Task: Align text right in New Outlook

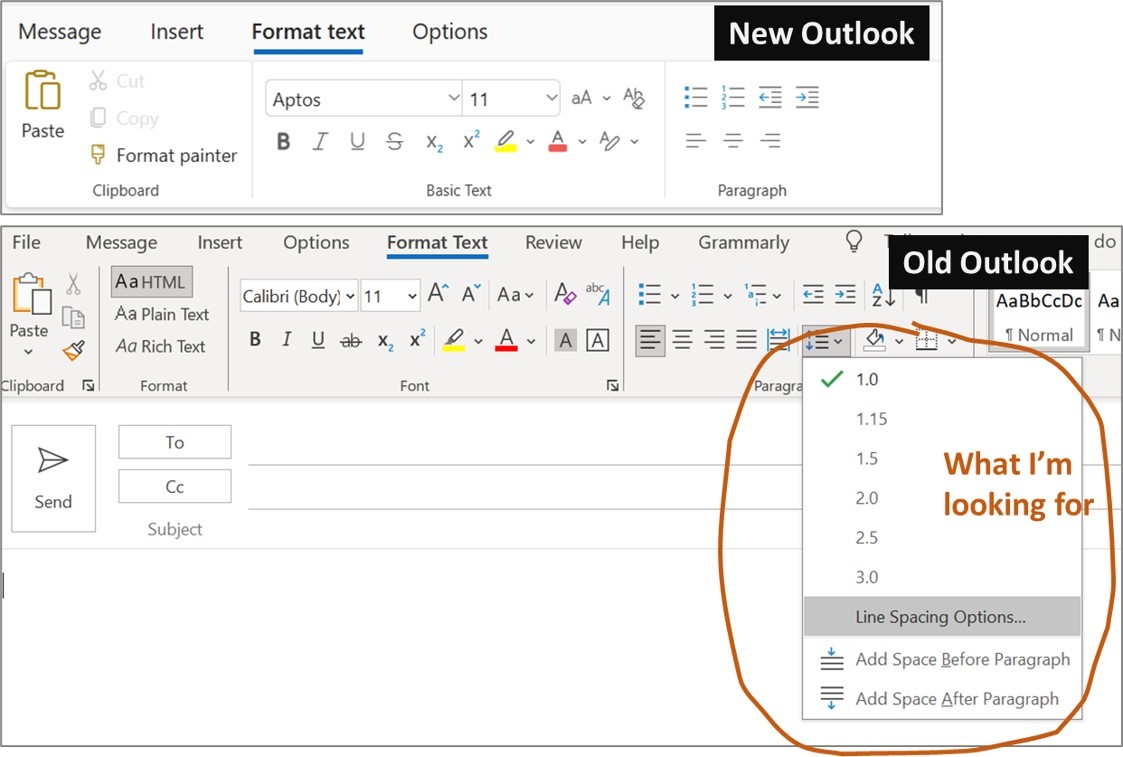Action: [x=770, y=140]
